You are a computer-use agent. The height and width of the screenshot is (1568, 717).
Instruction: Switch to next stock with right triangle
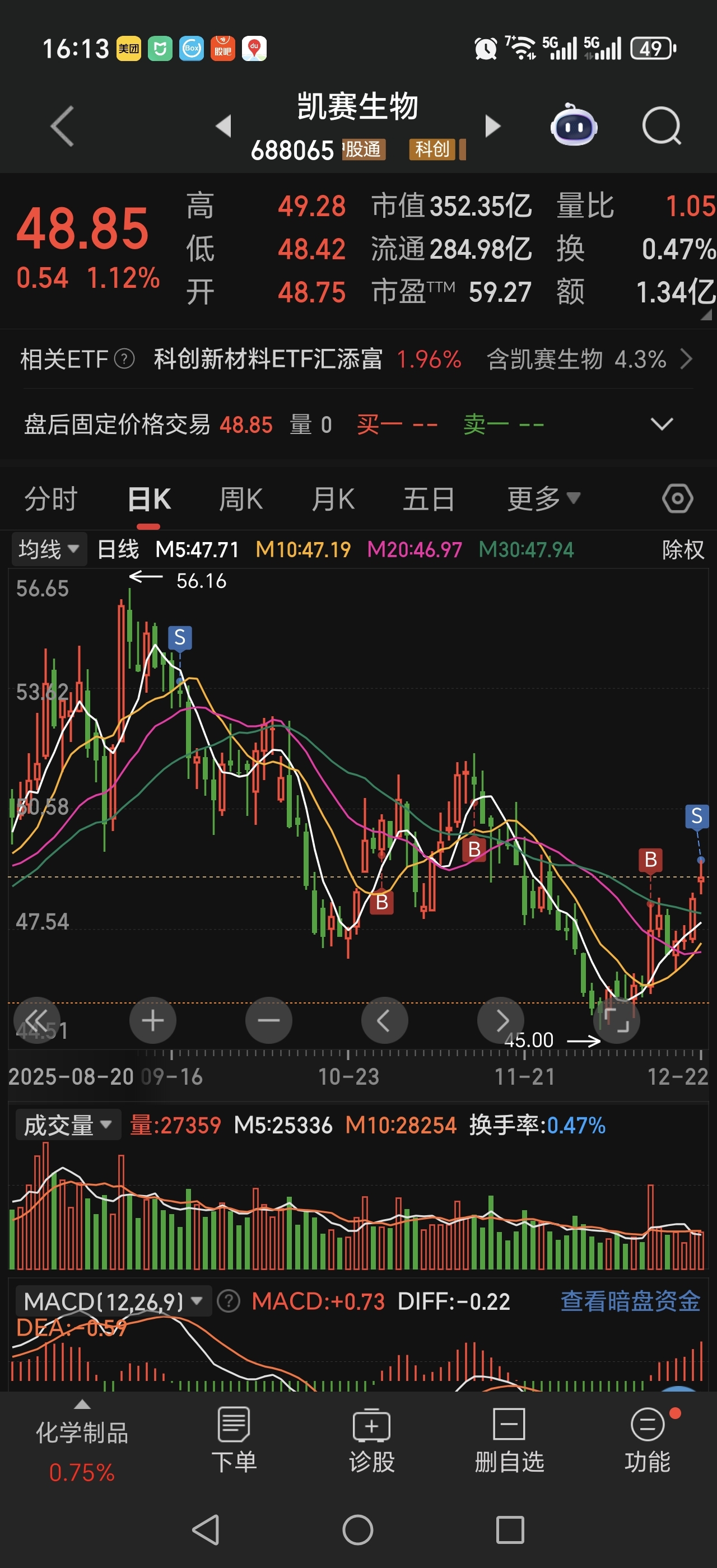click(492, 126)
